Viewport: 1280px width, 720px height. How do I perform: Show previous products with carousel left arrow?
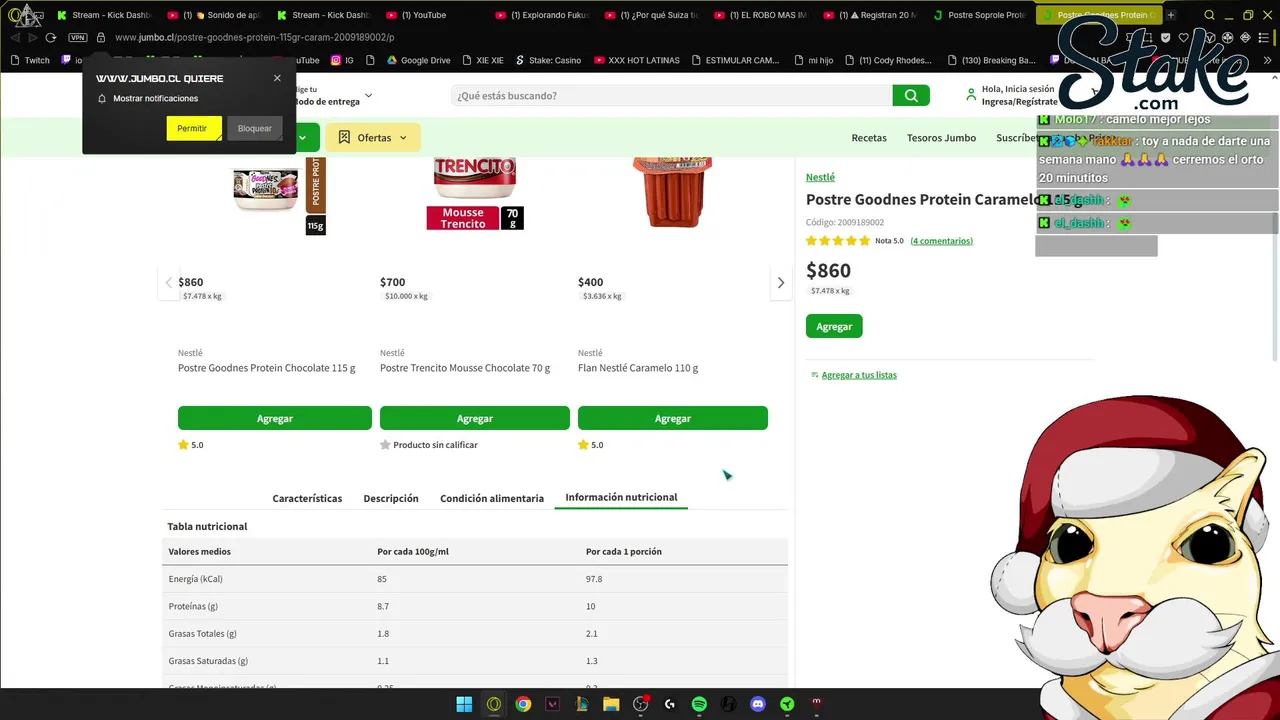[x=168, y=283]
